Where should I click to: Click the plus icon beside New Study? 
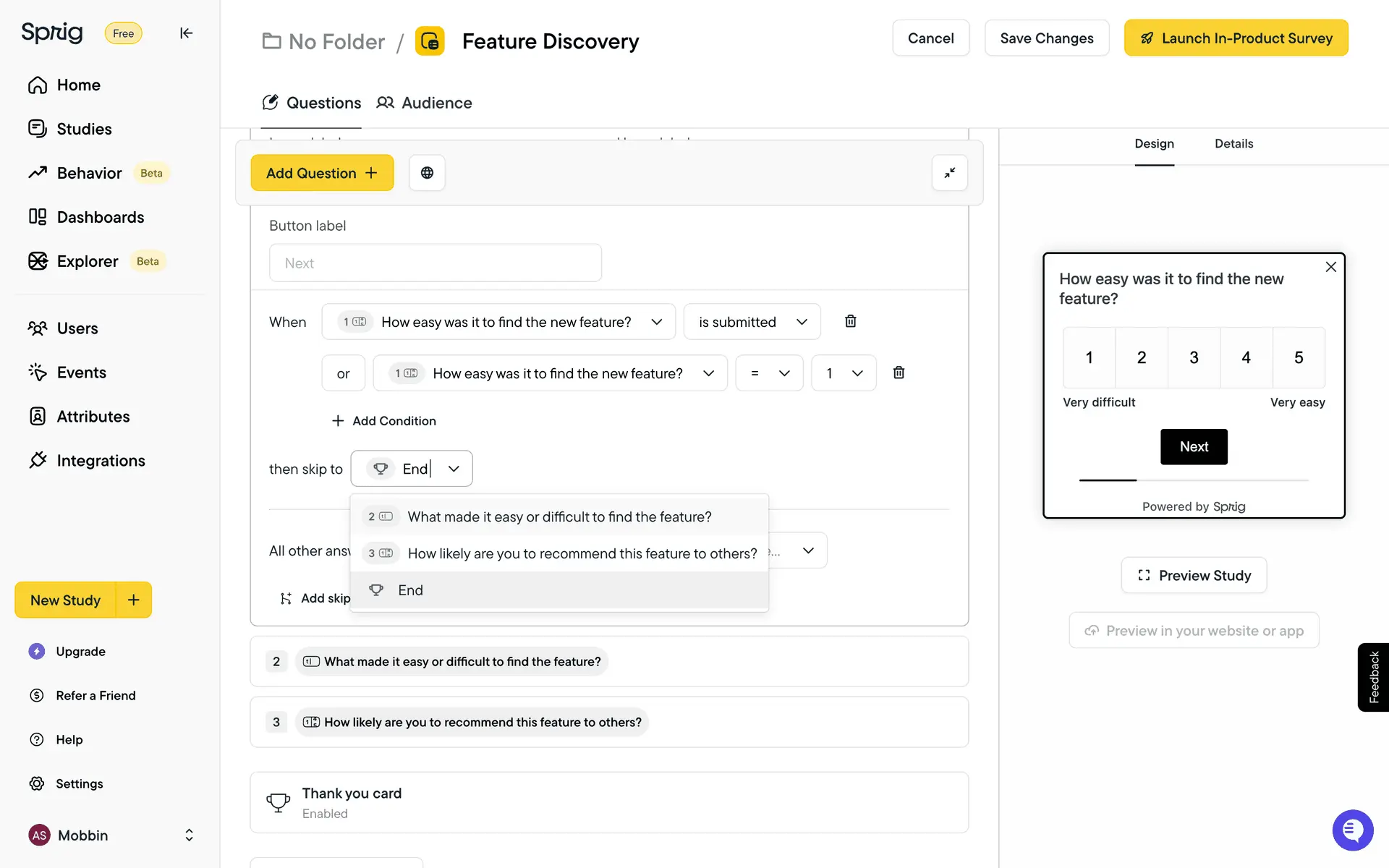[134, 600]
